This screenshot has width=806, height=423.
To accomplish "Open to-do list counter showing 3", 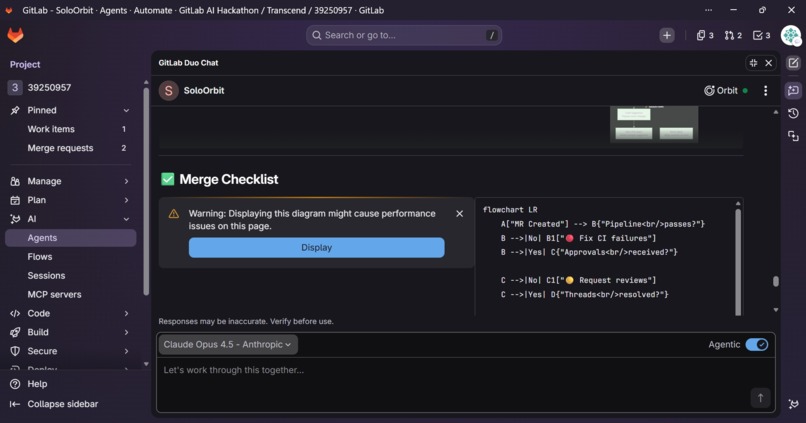I will (x=761, y=35).
